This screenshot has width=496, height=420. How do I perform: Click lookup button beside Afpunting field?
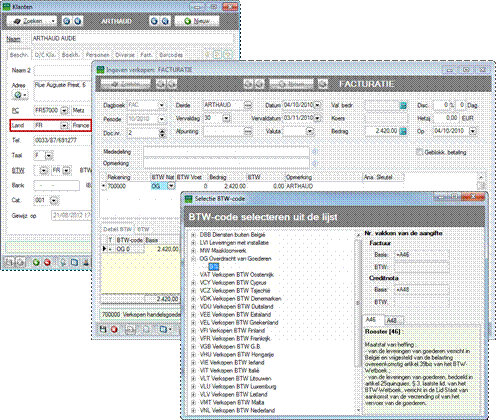coord(248,131)
